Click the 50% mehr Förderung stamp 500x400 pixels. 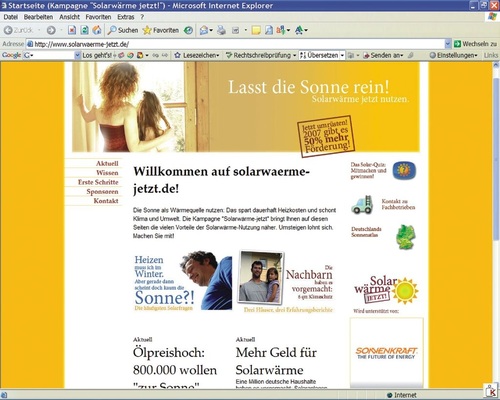point(326,136)
